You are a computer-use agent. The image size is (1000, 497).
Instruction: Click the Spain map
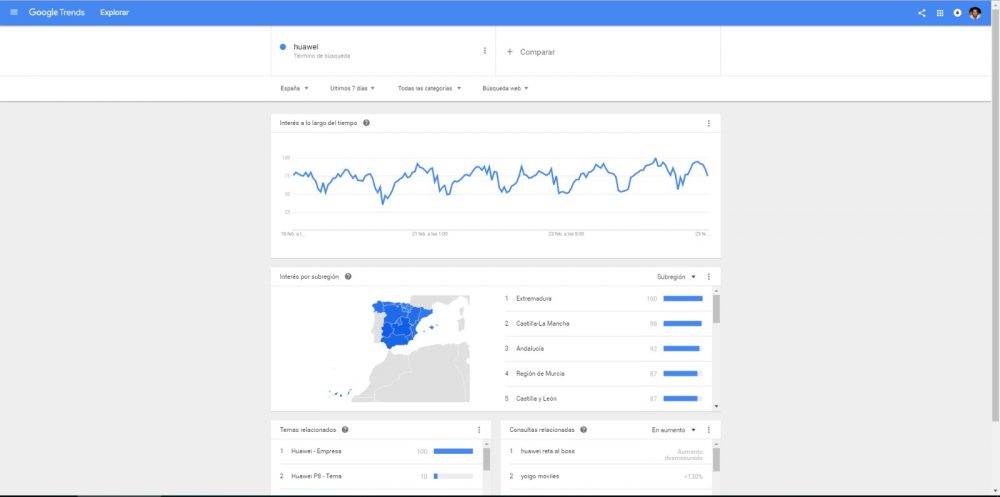coord(398,348)
